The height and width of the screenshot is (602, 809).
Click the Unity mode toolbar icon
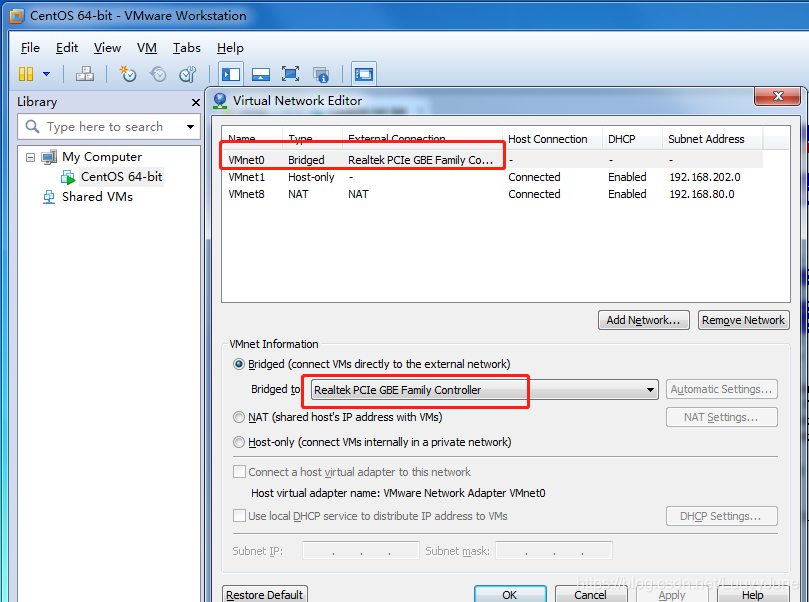point(321,75)
